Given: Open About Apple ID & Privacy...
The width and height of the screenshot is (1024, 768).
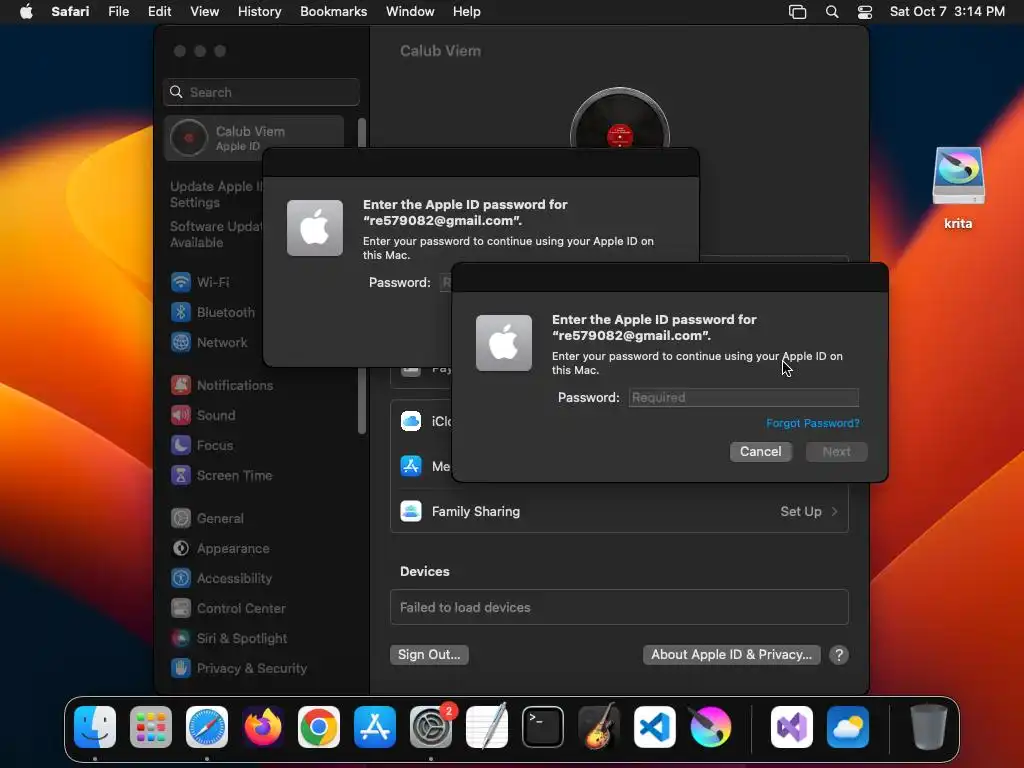Looking at the screenshot, I should pos(731,654).
